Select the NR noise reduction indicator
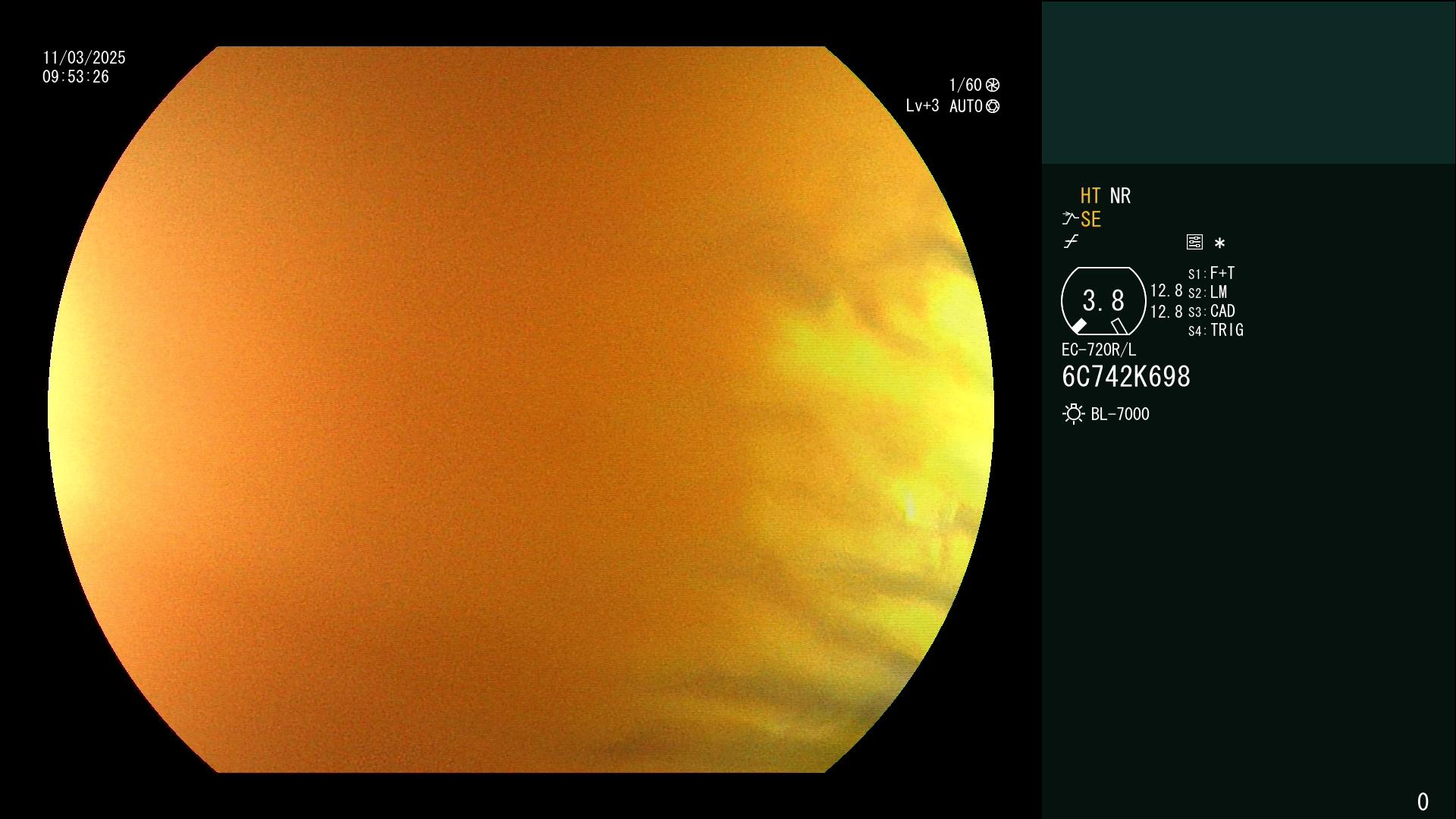 point(1120,196)
